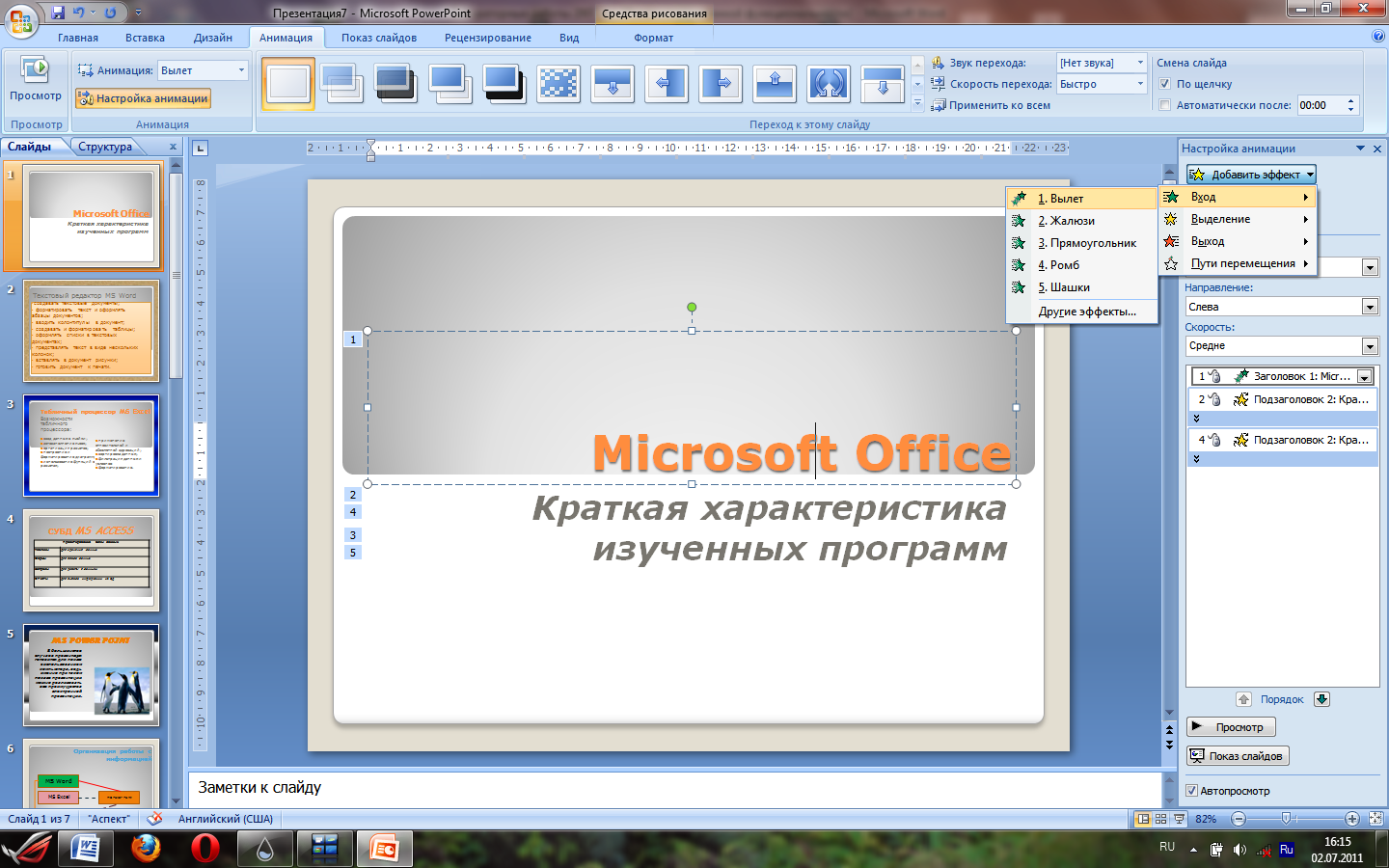
Task: Pick the push-down arrow transition icon
Action: click(613, 84)
